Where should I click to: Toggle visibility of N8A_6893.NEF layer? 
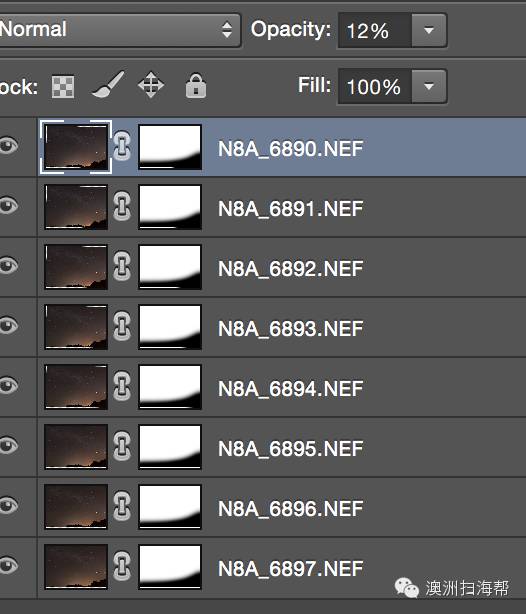click(x=8, y=325)
